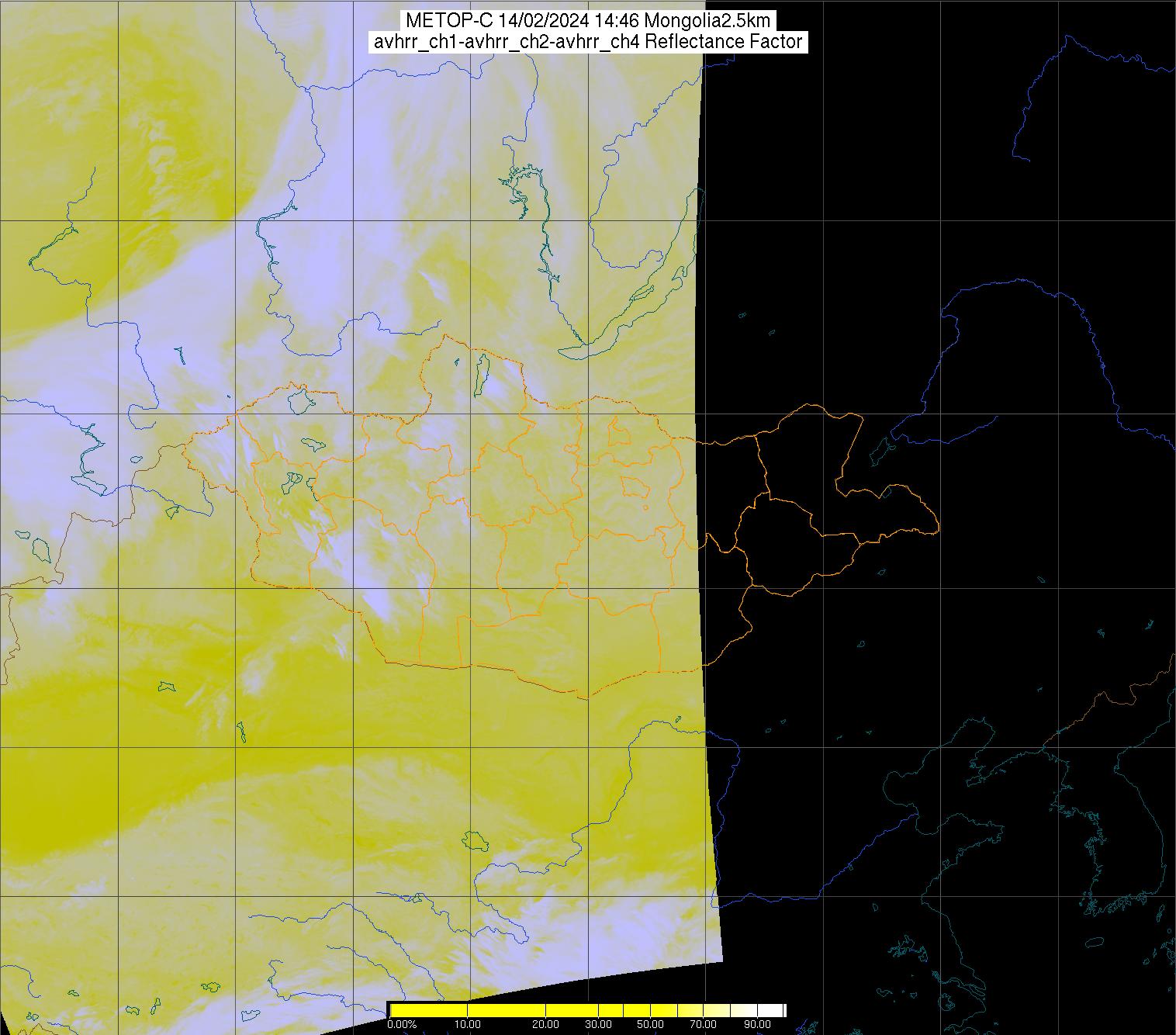The width and height of the screenshot is (1176, 1035).
Task: Click the 30.00 scale label
Action: [x=598, y=1025]
